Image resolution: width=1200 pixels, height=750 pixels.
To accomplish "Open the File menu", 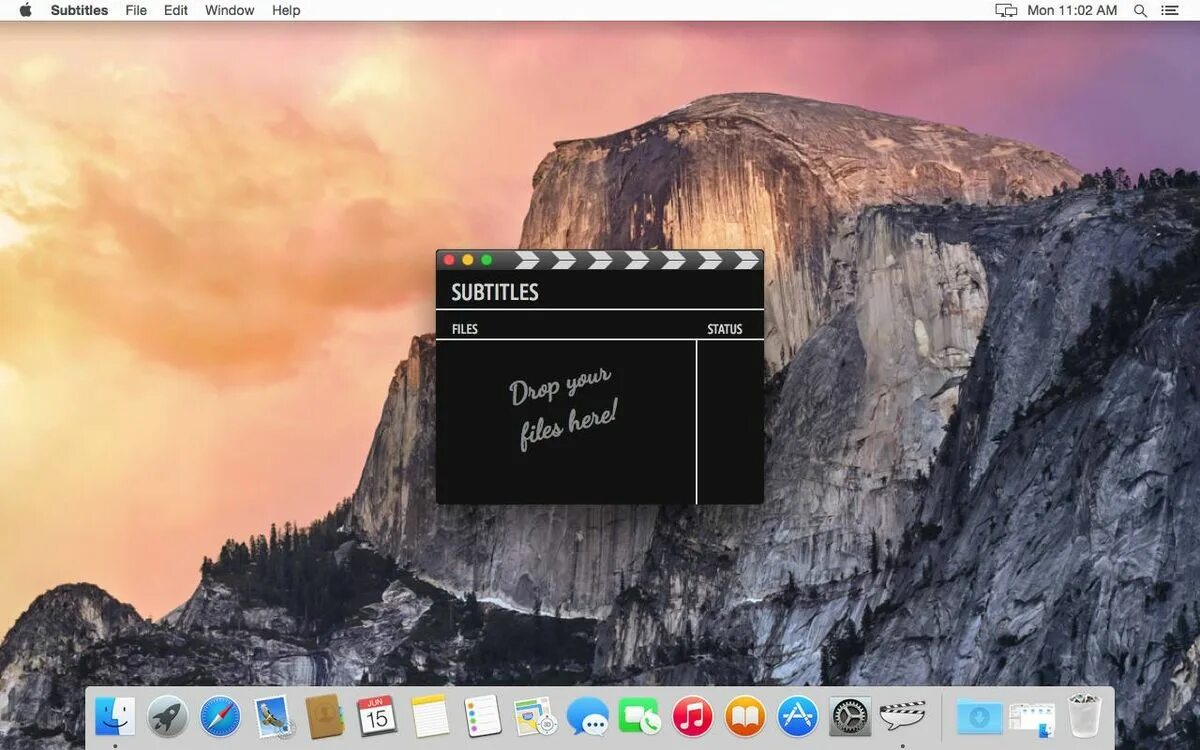I will tap(136, 10).
